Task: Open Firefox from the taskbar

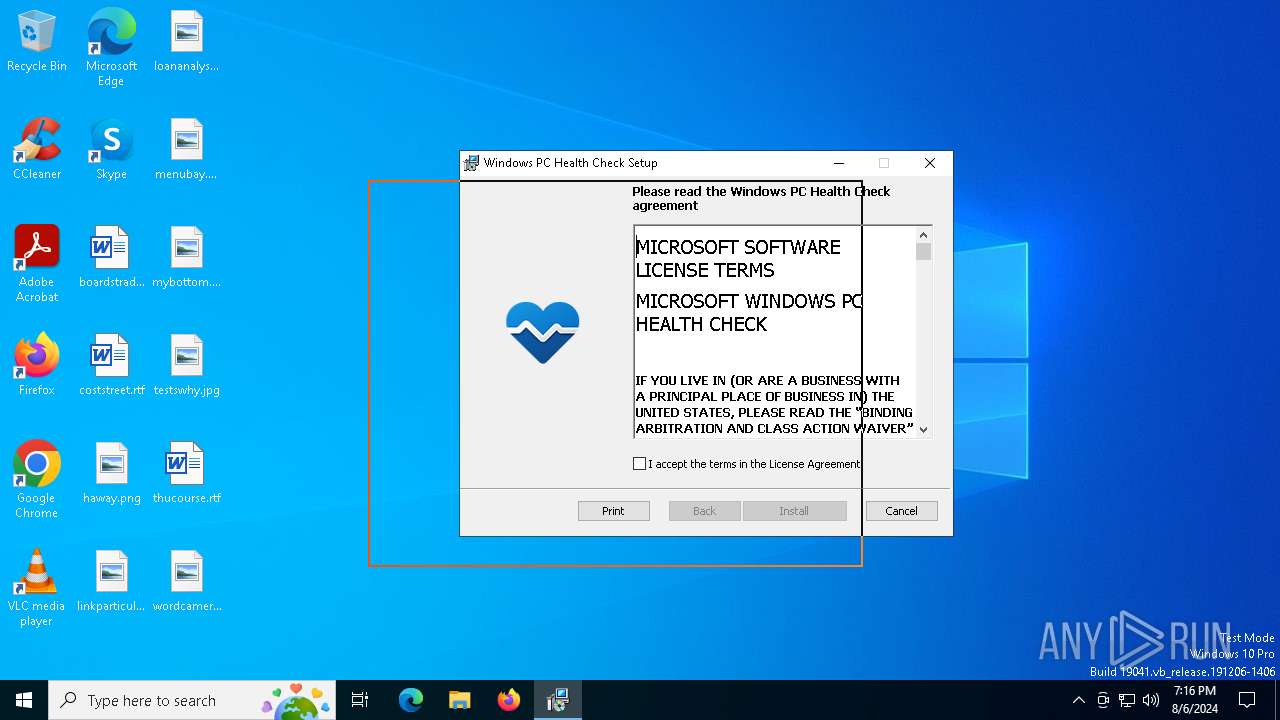Action: point(509,700)
